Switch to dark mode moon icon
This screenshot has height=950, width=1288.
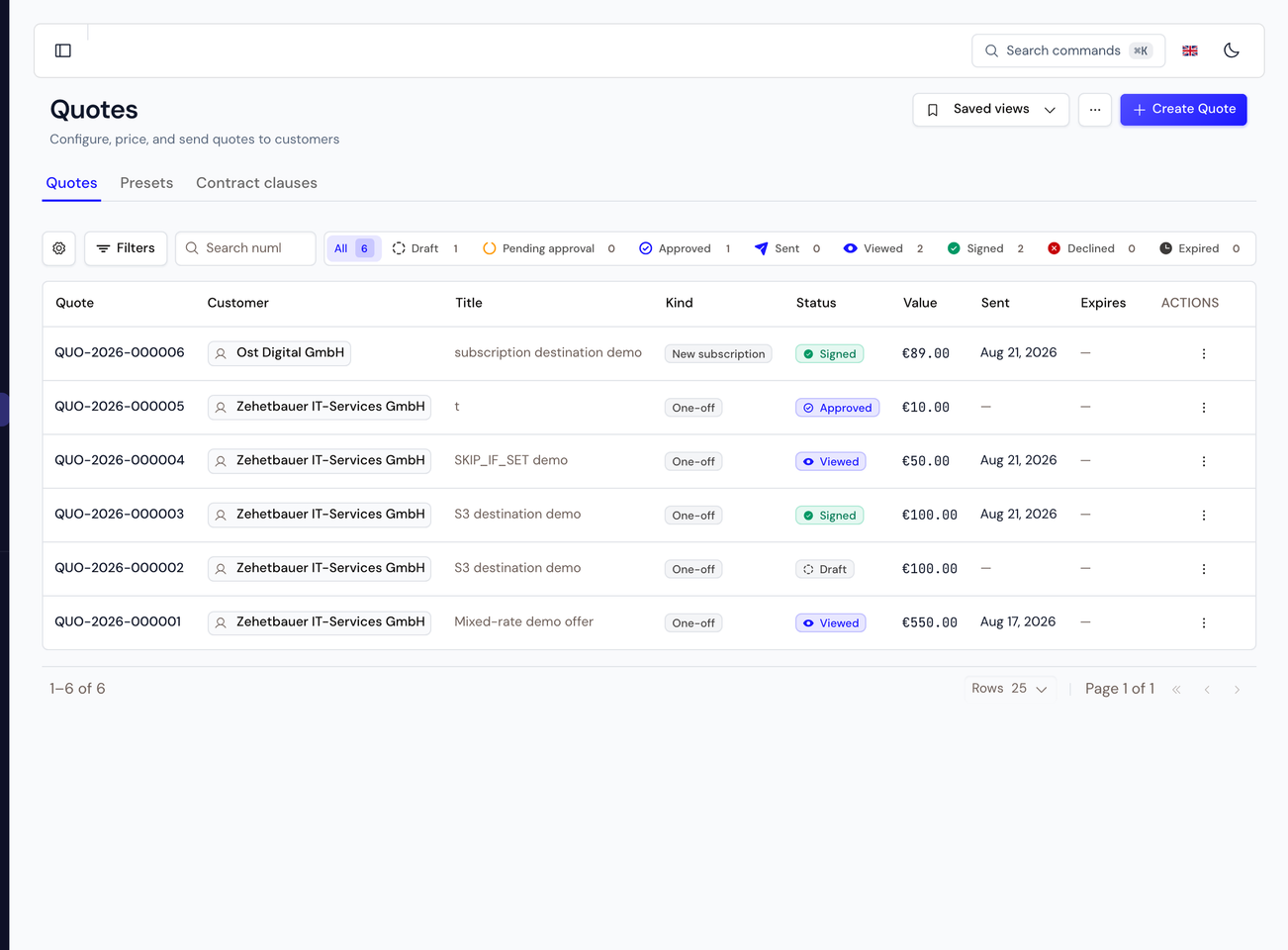pos(1232,50)
